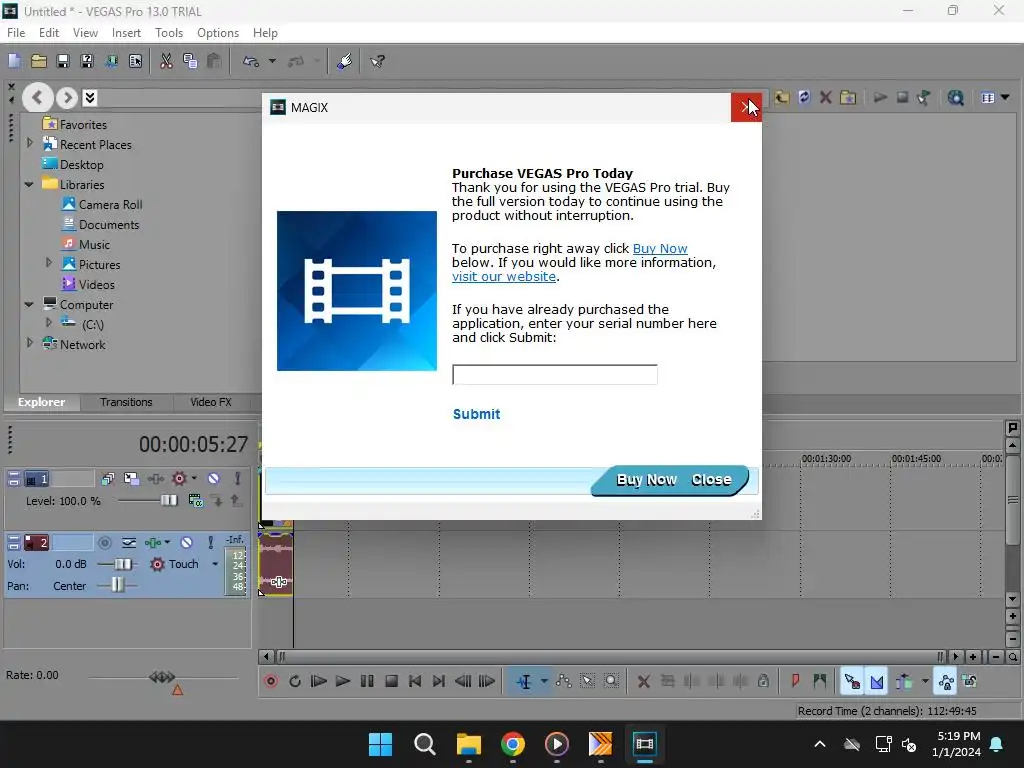The width and height of the screenshot is (1024, 768).
Task: Expand the Recent Places tree node
Action: pos(29,143)
